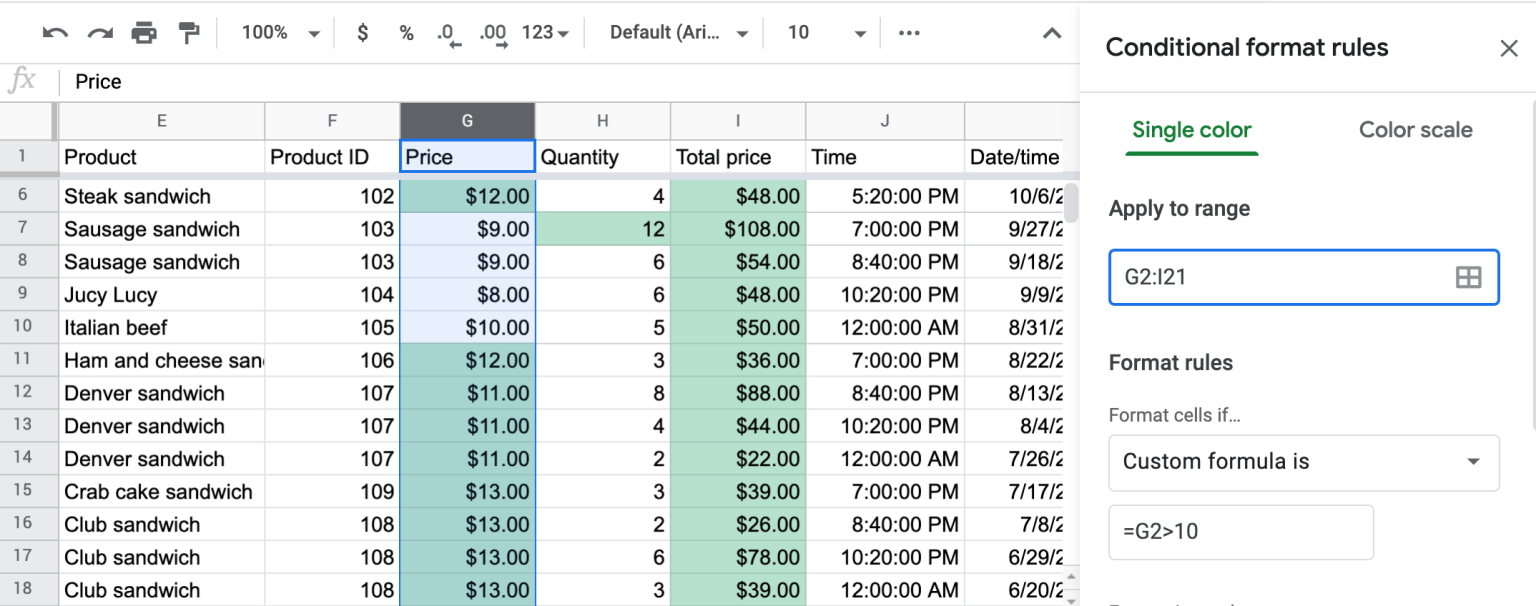The height and width of the screenshot is (606, 1536).
Task: Select the Single color tab
Action: tap(1191, 130)
